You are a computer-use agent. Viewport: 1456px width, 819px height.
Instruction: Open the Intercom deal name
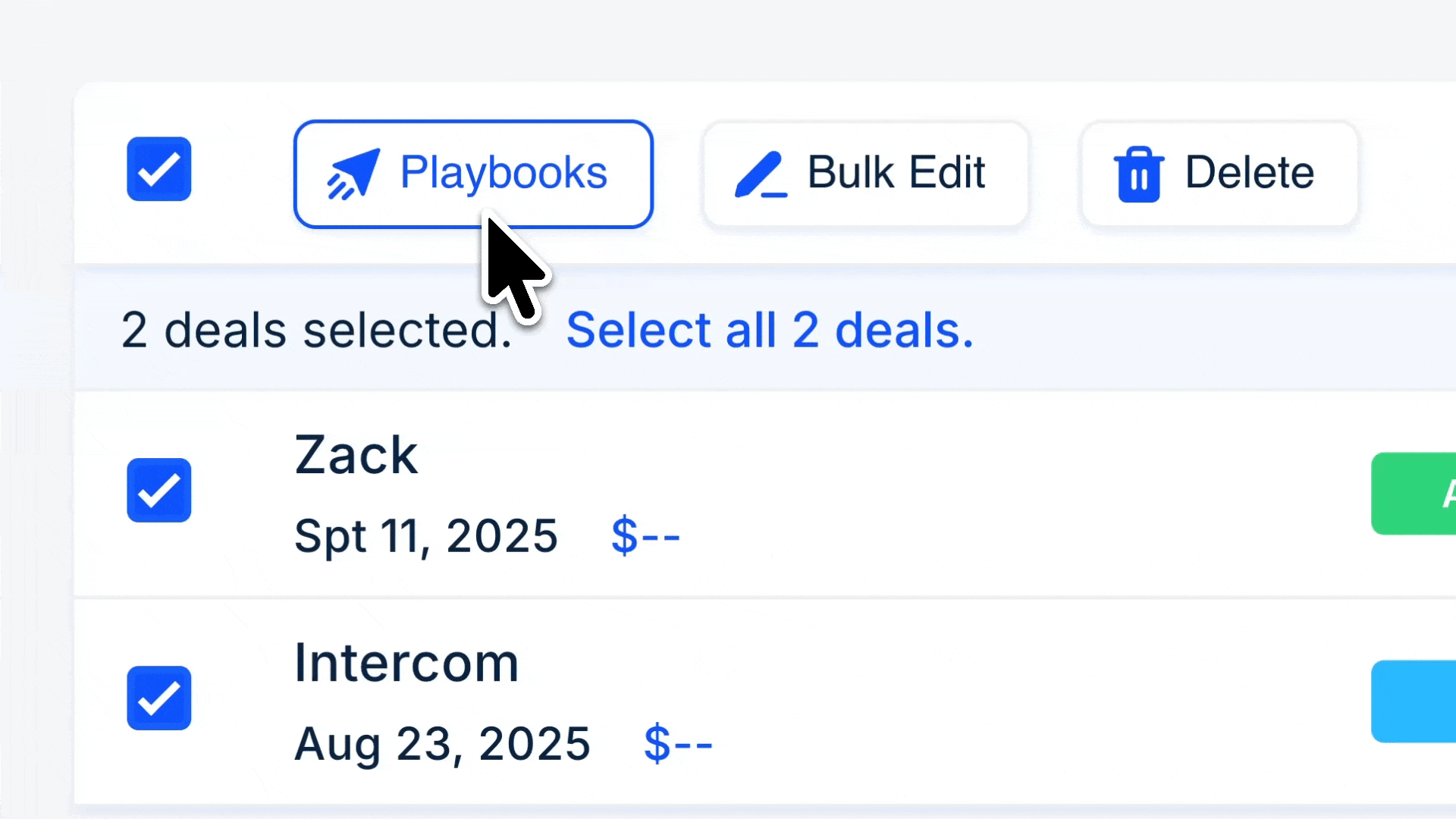pos(406,663)
